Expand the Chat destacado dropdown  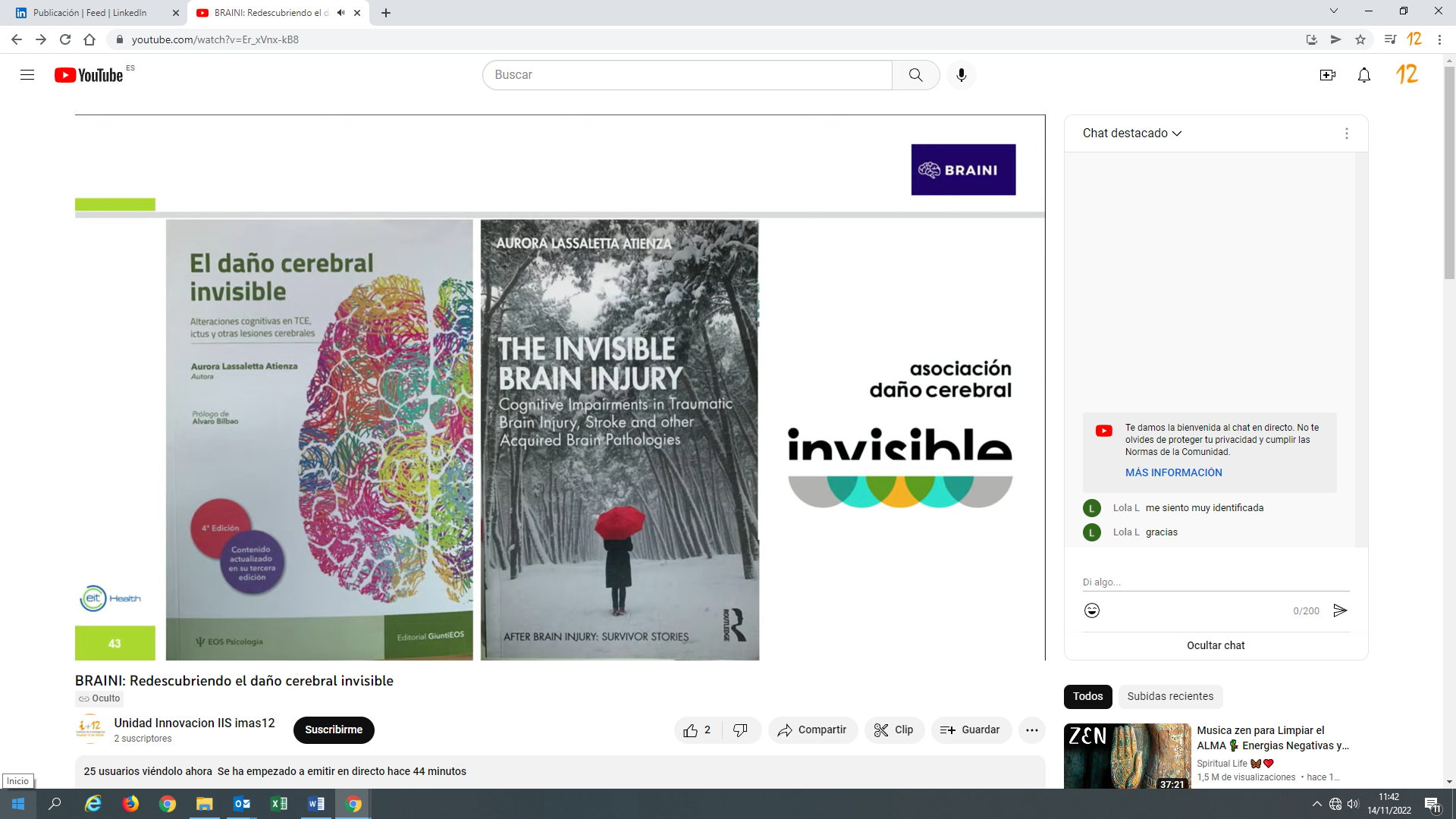(x=1132, y=133)
